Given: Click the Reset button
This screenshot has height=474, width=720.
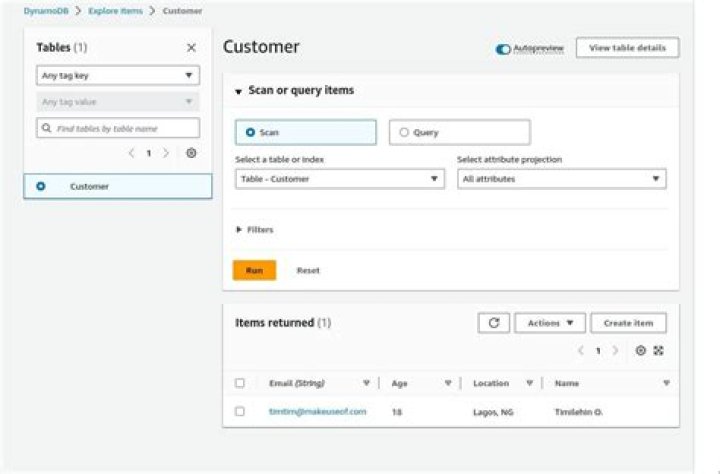Looking at the screenshot, I should (x=308, y=271).
